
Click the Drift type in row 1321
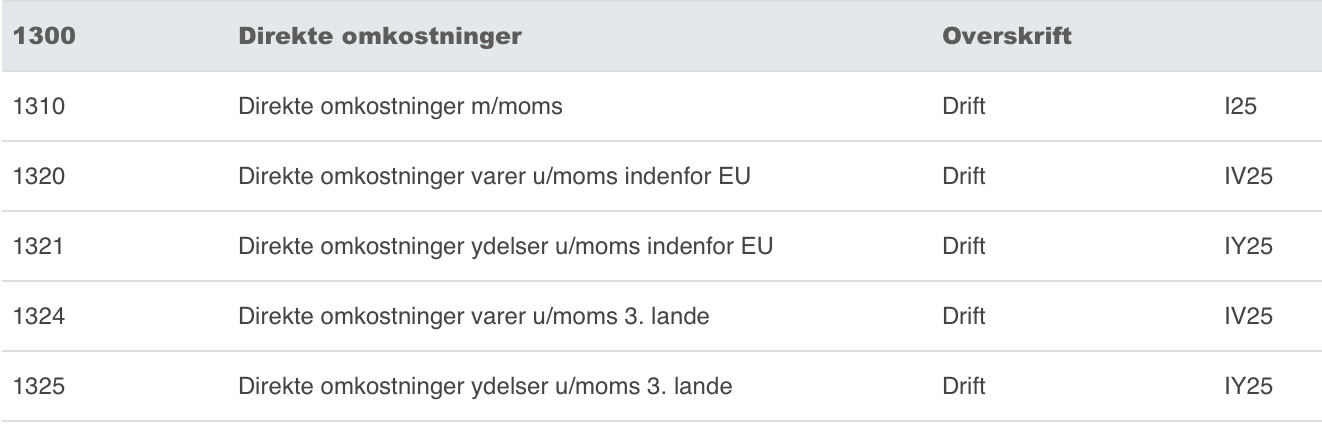tap(963, 246)
